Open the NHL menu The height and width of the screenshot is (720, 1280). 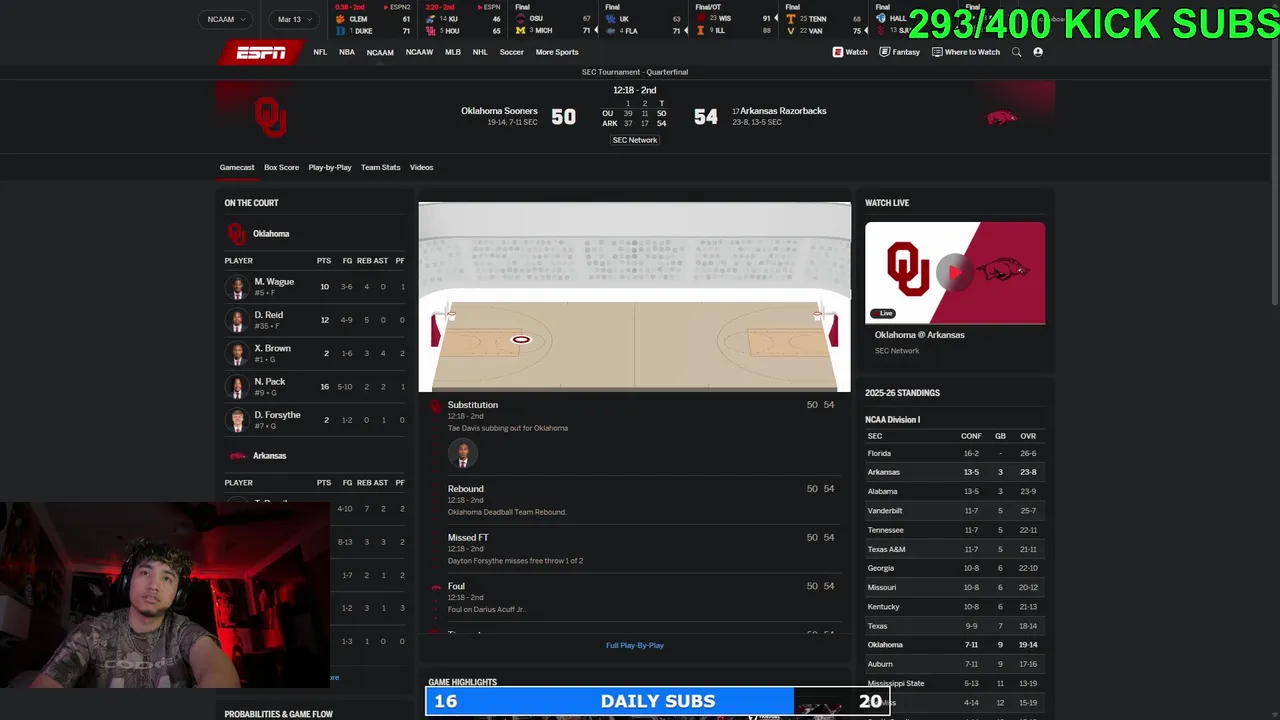(x=480, y=52)
